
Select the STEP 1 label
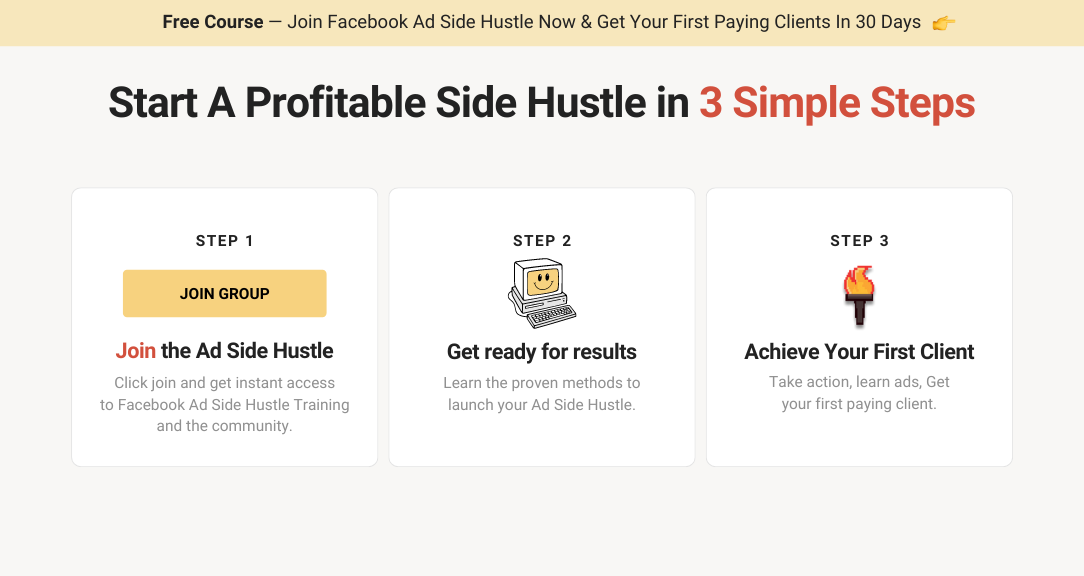coord(224,240)
